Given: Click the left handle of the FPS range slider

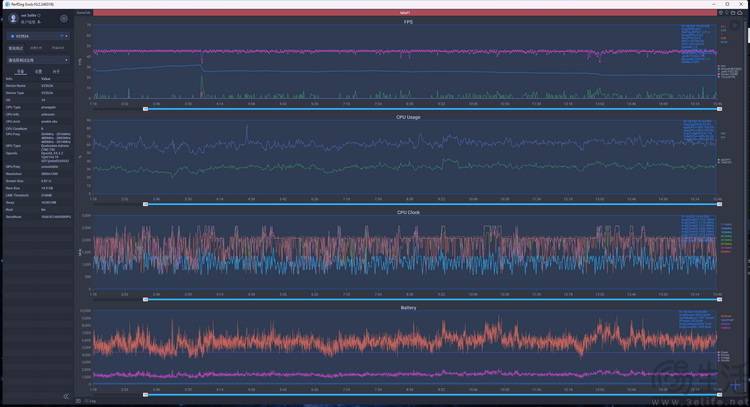Looking at the screenshot, I should click(145, 109).
